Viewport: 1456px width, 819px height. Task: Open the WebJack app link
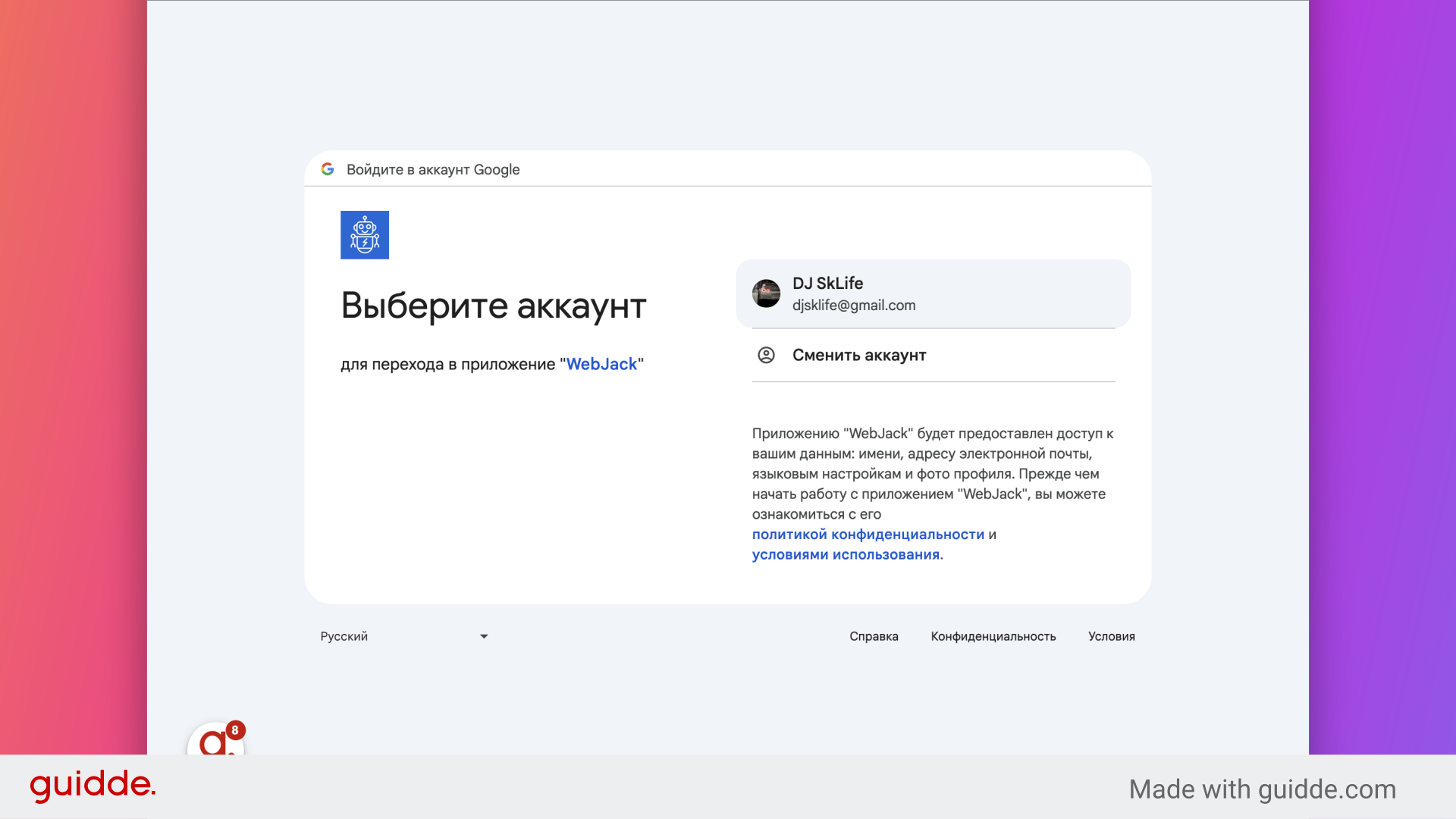pos(601,364)
